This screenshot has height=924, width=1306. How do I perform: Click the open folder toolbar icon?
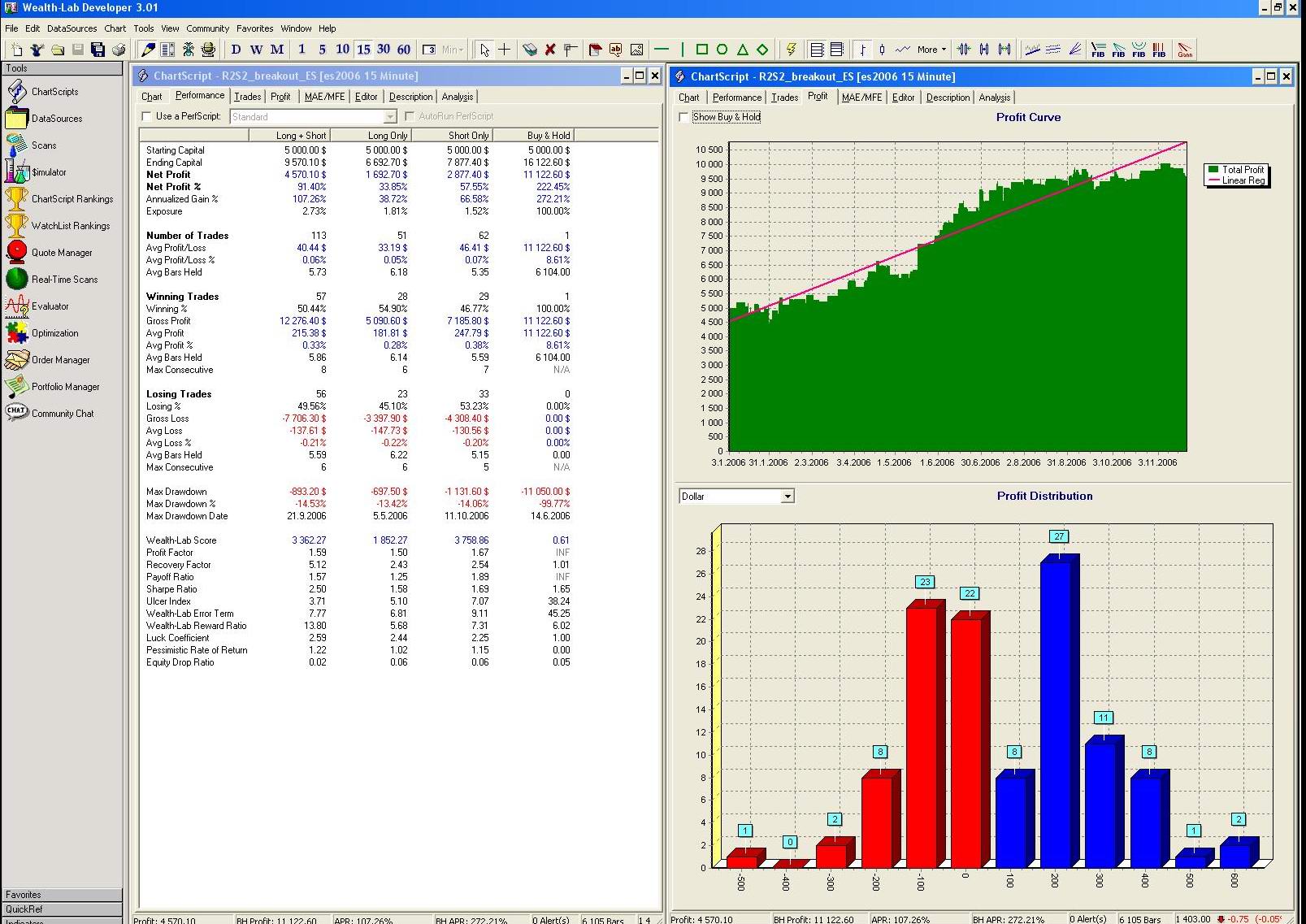(x=58, y=50)
